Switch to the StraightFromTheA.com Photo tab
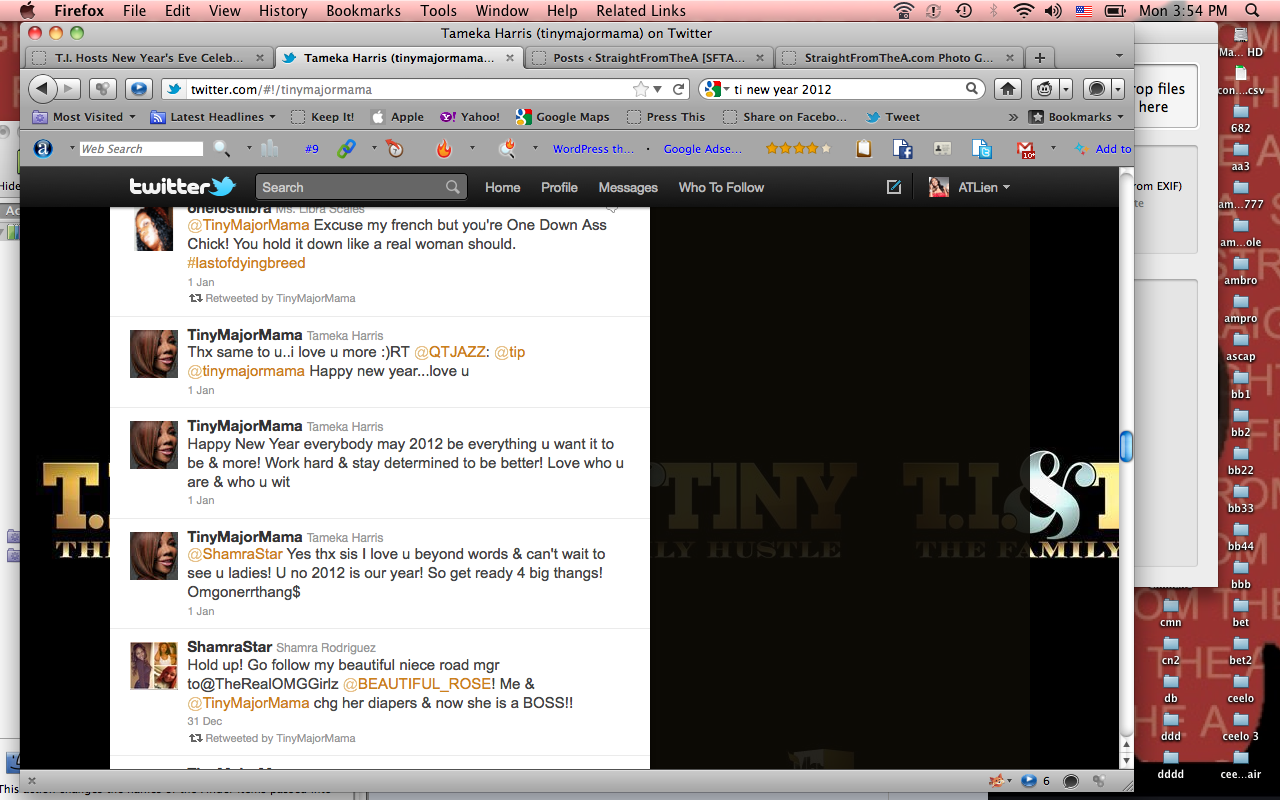 pyautogui.click(x=898, y=58)
